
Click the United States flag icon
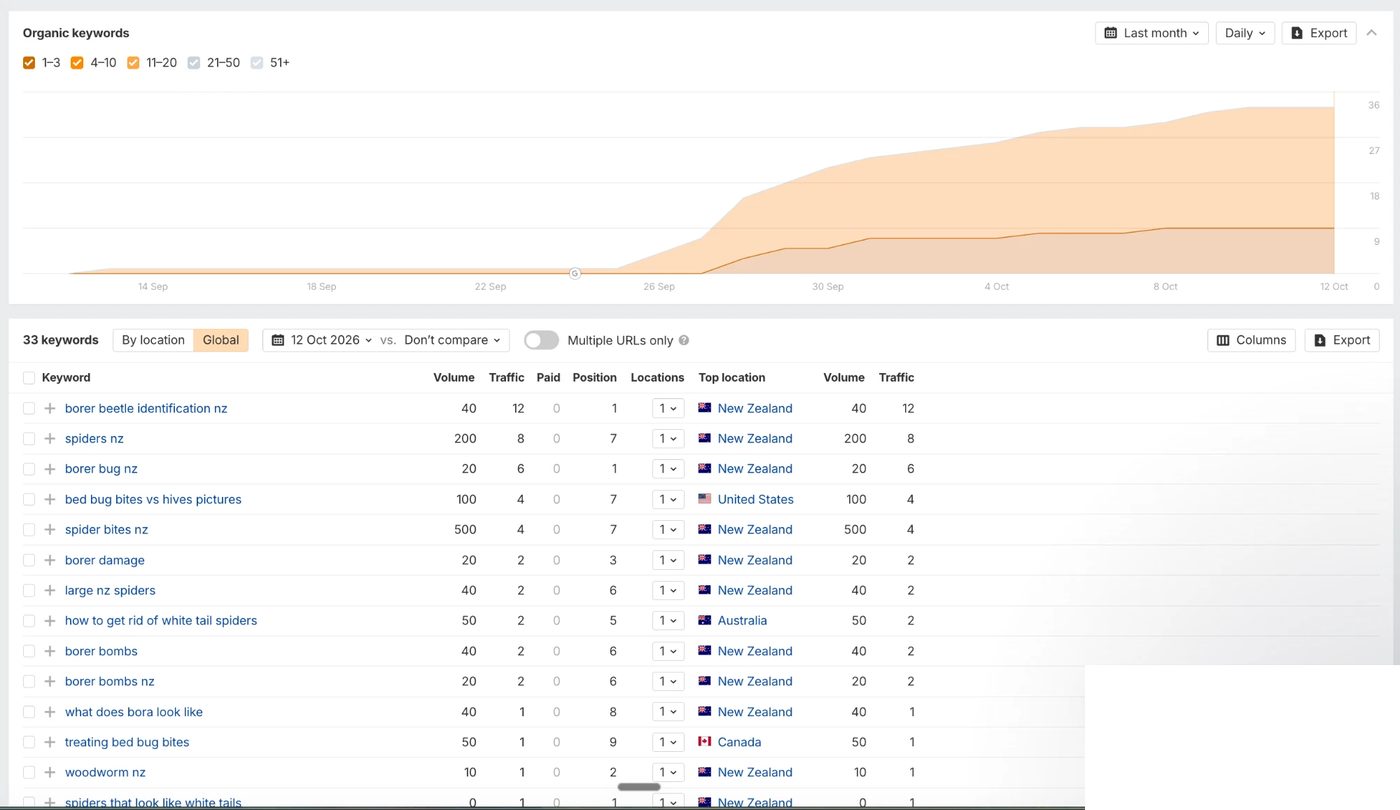pos(705,499)
